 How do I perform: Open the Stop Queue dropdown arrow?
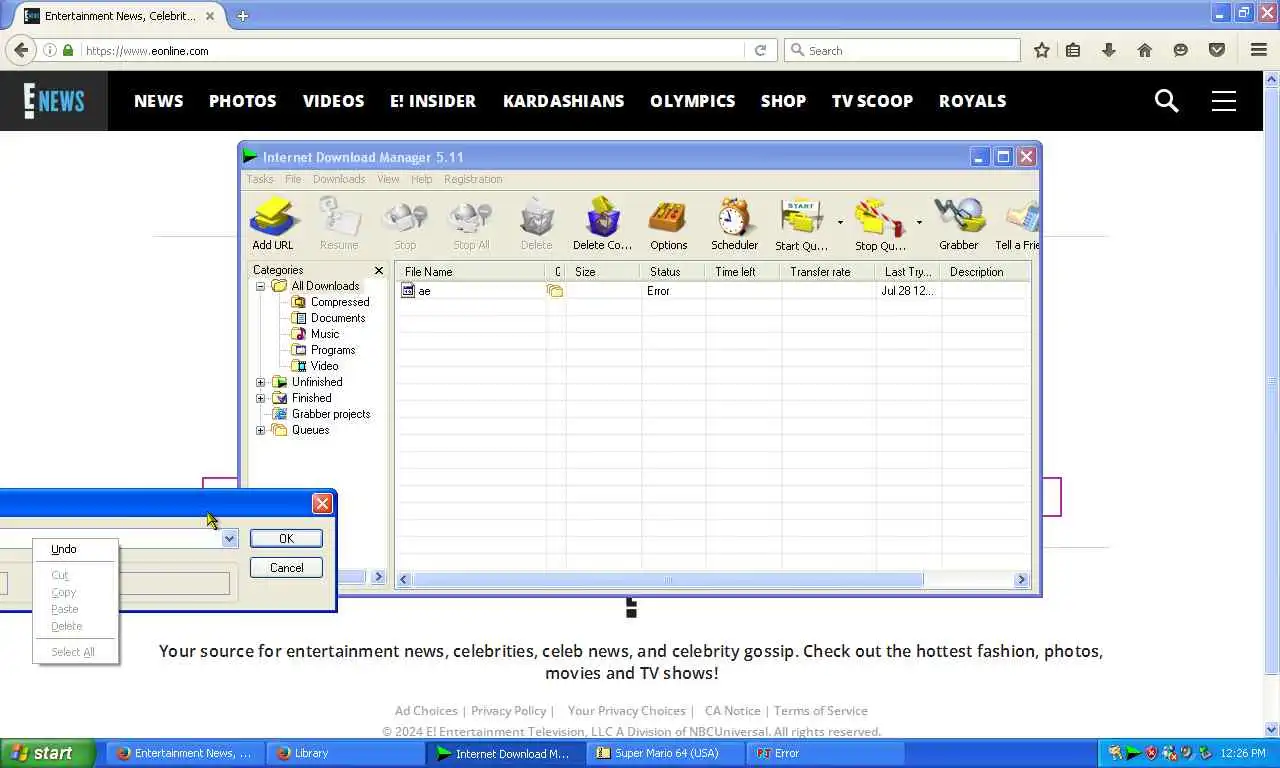pos(919,223)
